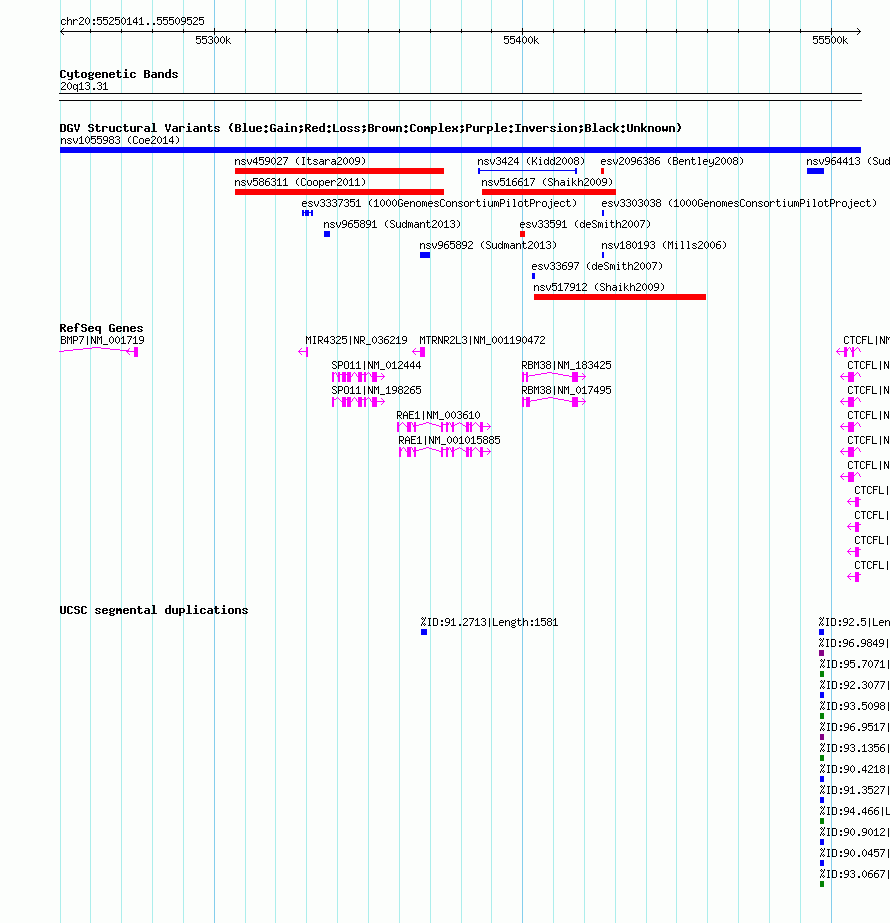
Task: Open the MTRNR2L3|NM_001190472 gene label
Action: (482, 340)
